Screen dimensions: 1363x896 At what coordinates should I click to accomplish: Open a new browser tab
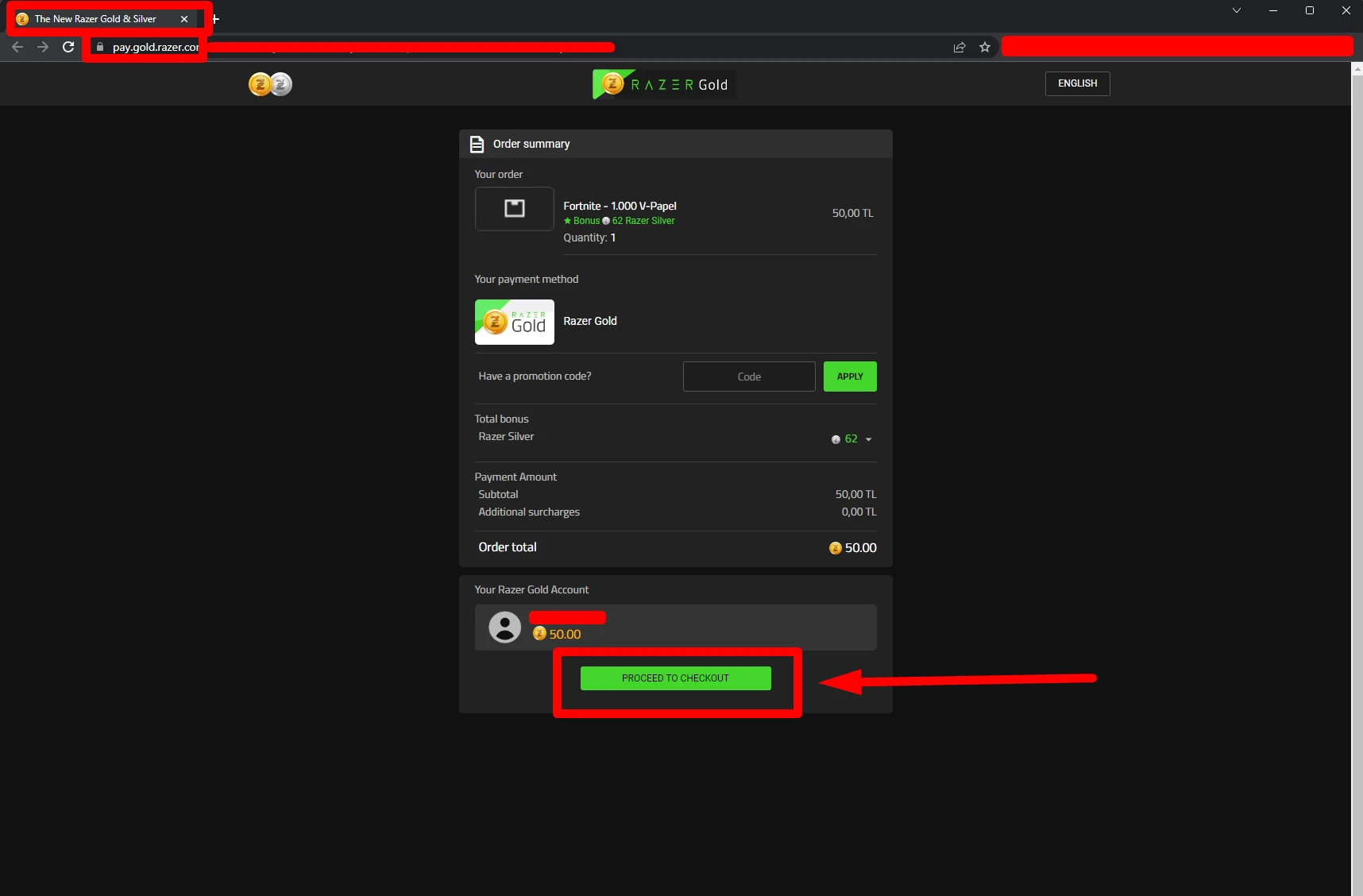tap(215, 19)
